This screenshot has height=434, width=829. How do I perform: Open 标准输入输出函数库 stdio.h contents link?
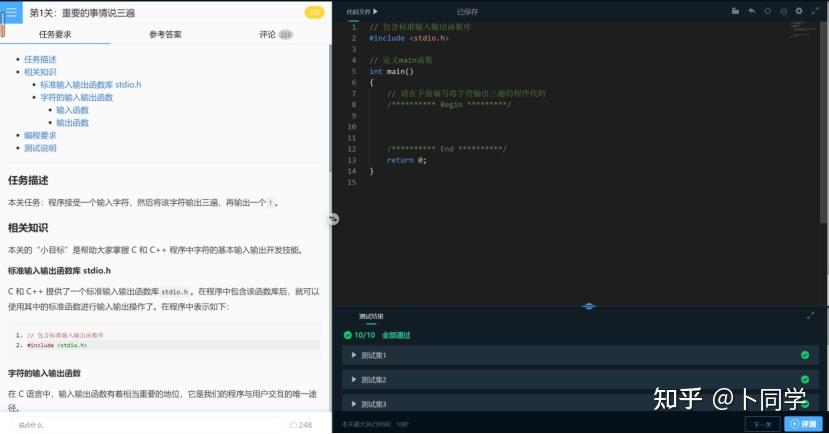point(91,85)
